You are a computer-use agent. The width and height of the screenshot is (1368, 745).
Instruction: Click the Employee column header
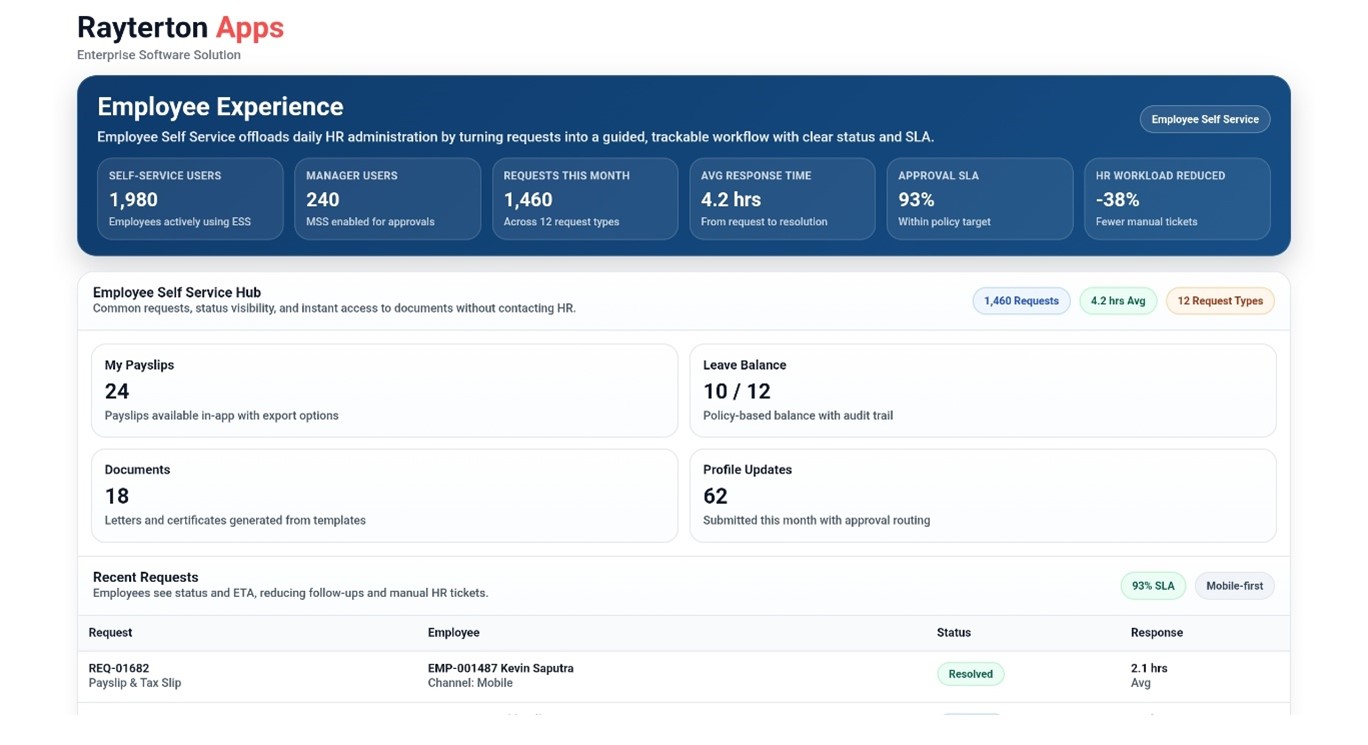(x=453, y=633)
